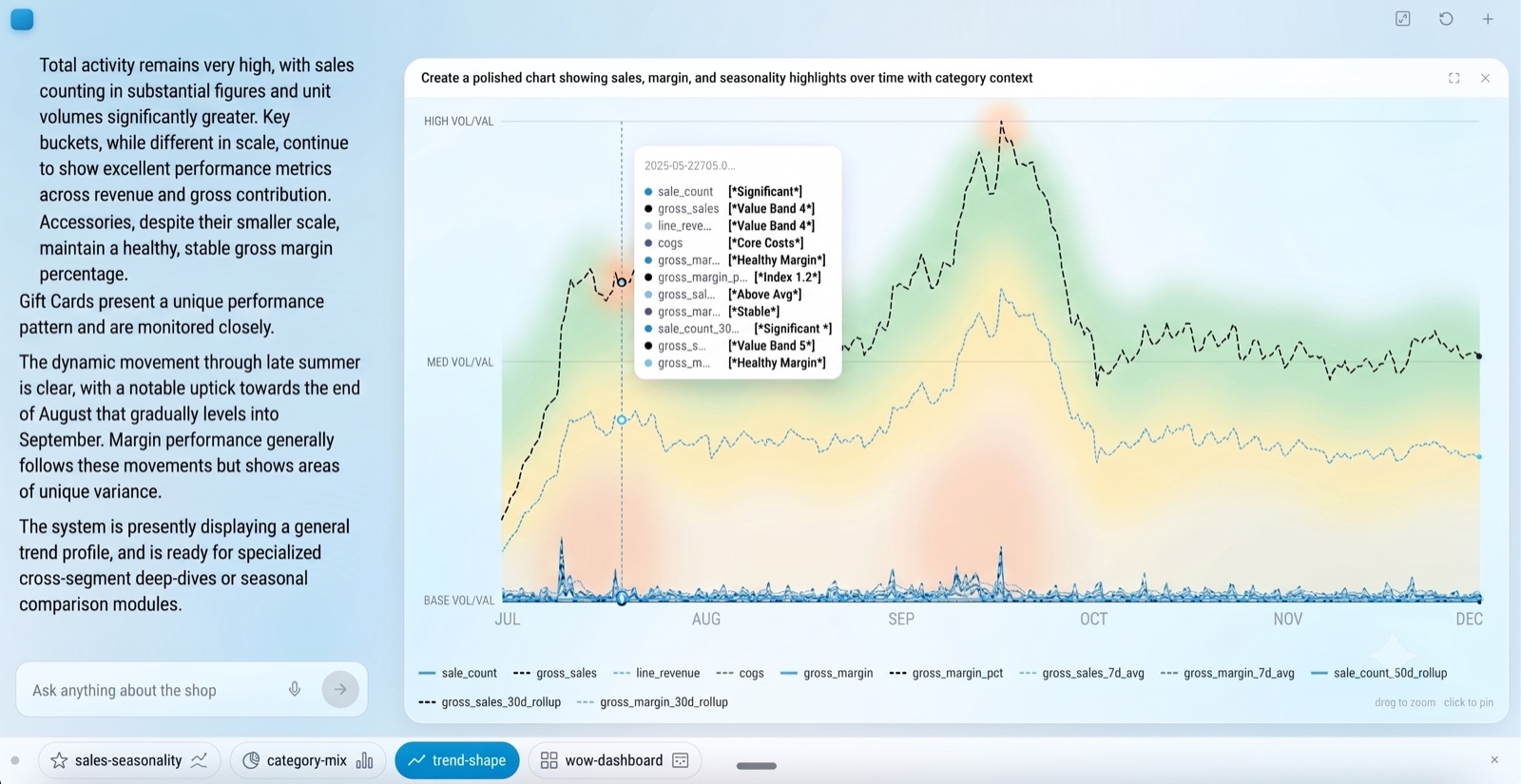Toggle gross_sales series in legend
This screenshot has height=784, width=1521.
(555, 673)
